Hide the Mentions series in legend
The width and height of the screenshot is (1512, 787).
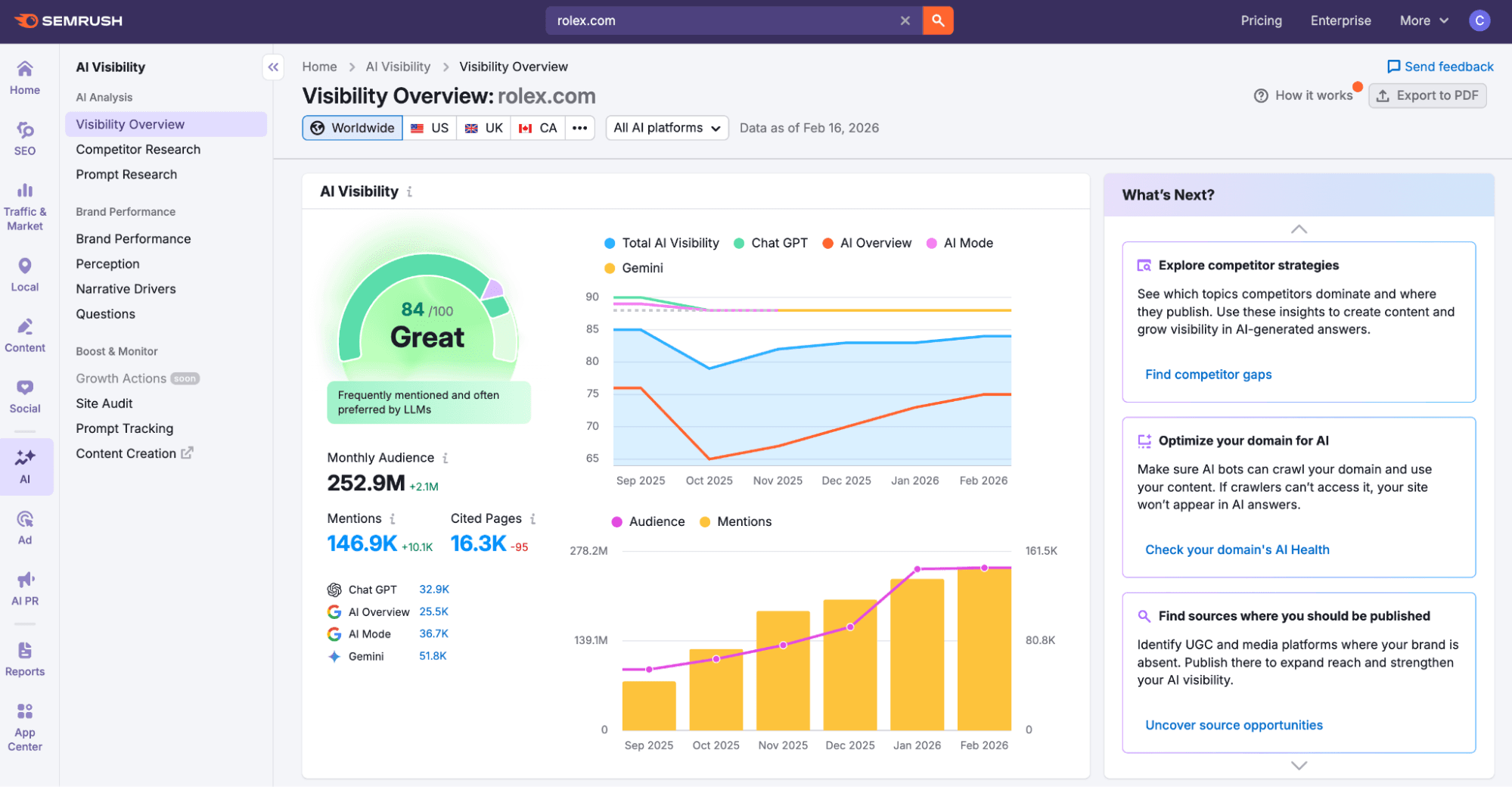(734, 521)
